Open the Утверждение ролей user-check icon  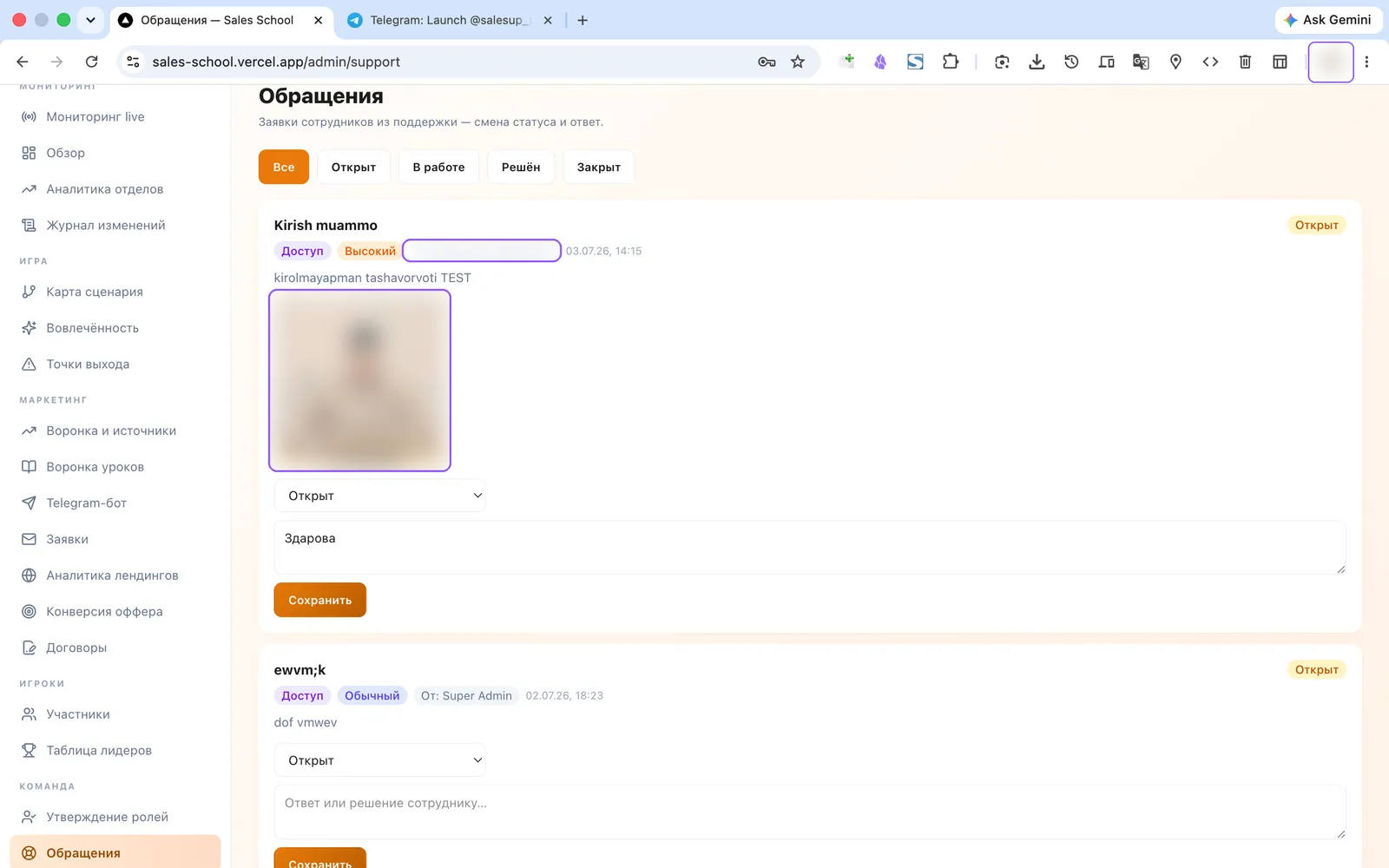tap(29, 817)
